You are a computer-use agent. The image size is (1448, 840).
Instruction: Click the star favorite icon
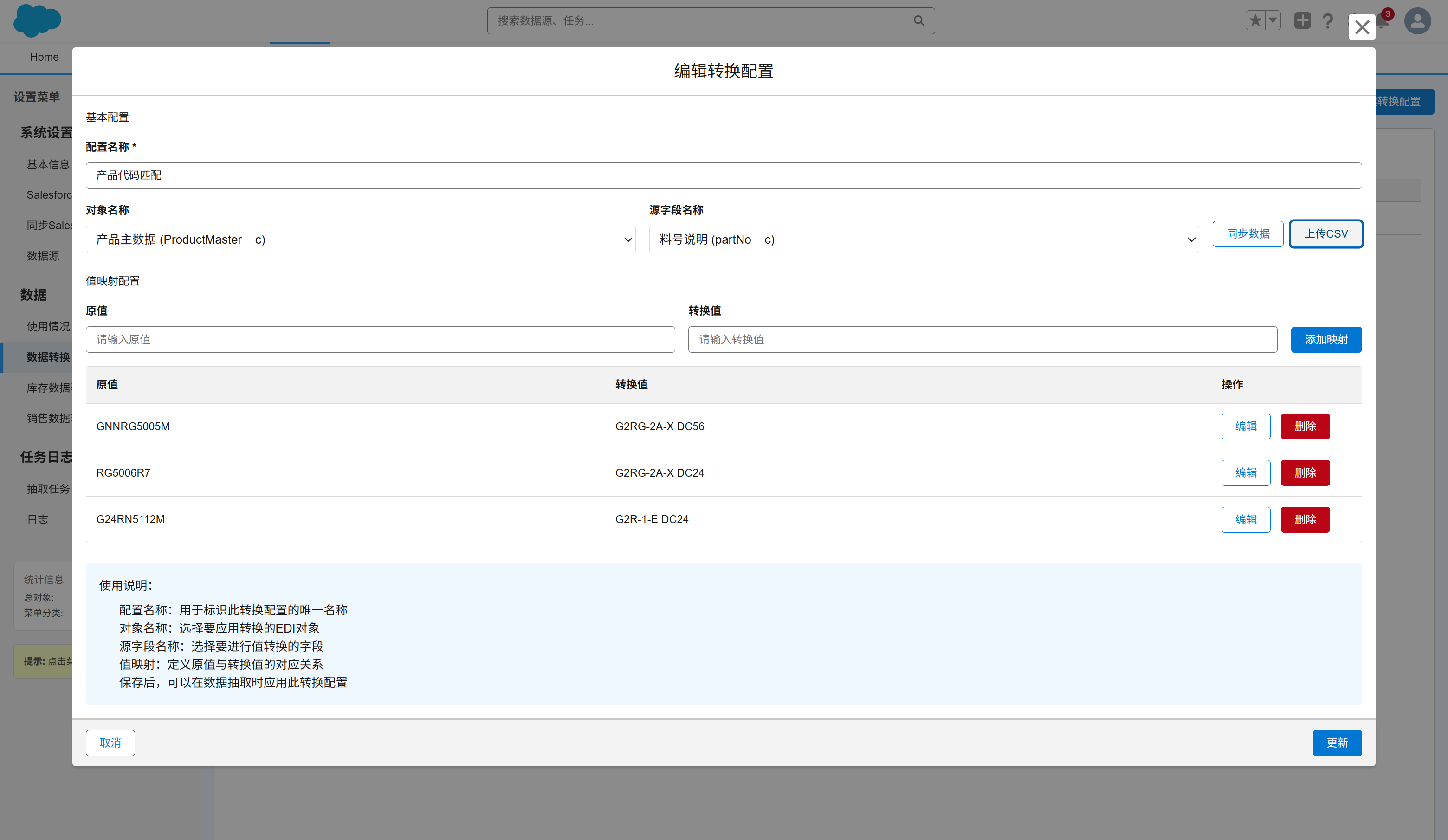1255,20
